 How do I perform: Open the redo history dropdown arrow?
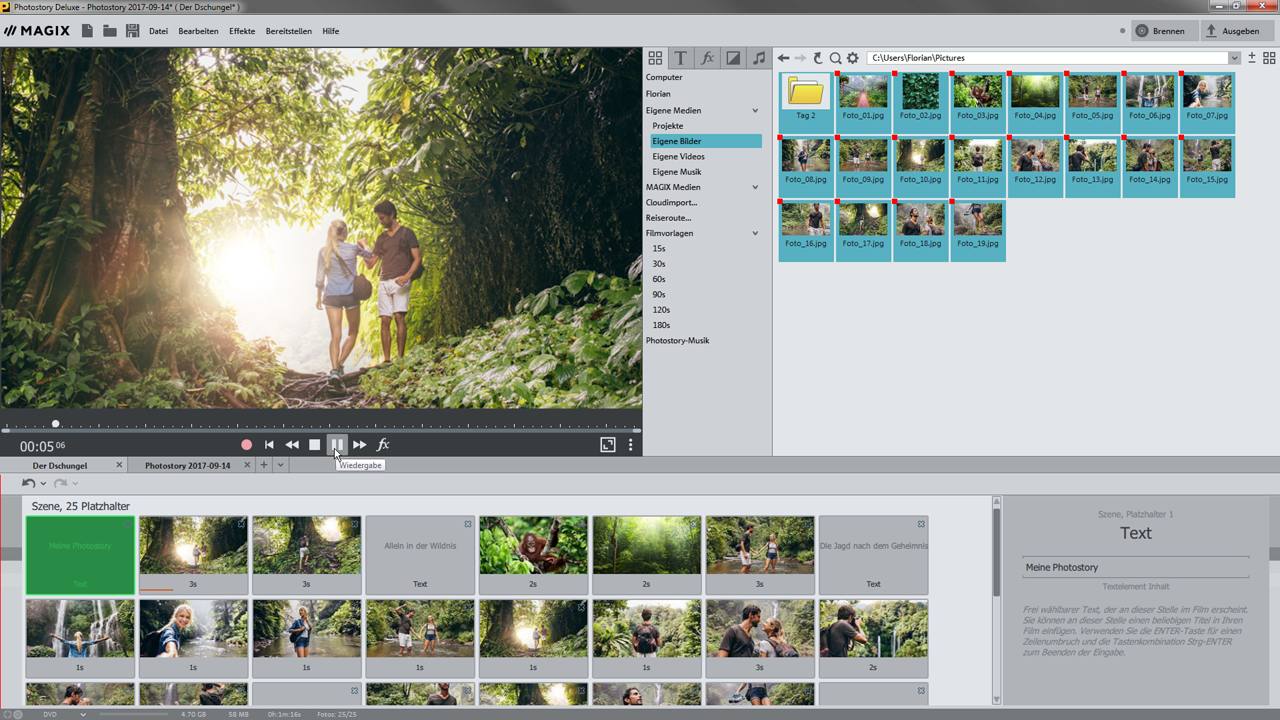(x=75, y=484)
